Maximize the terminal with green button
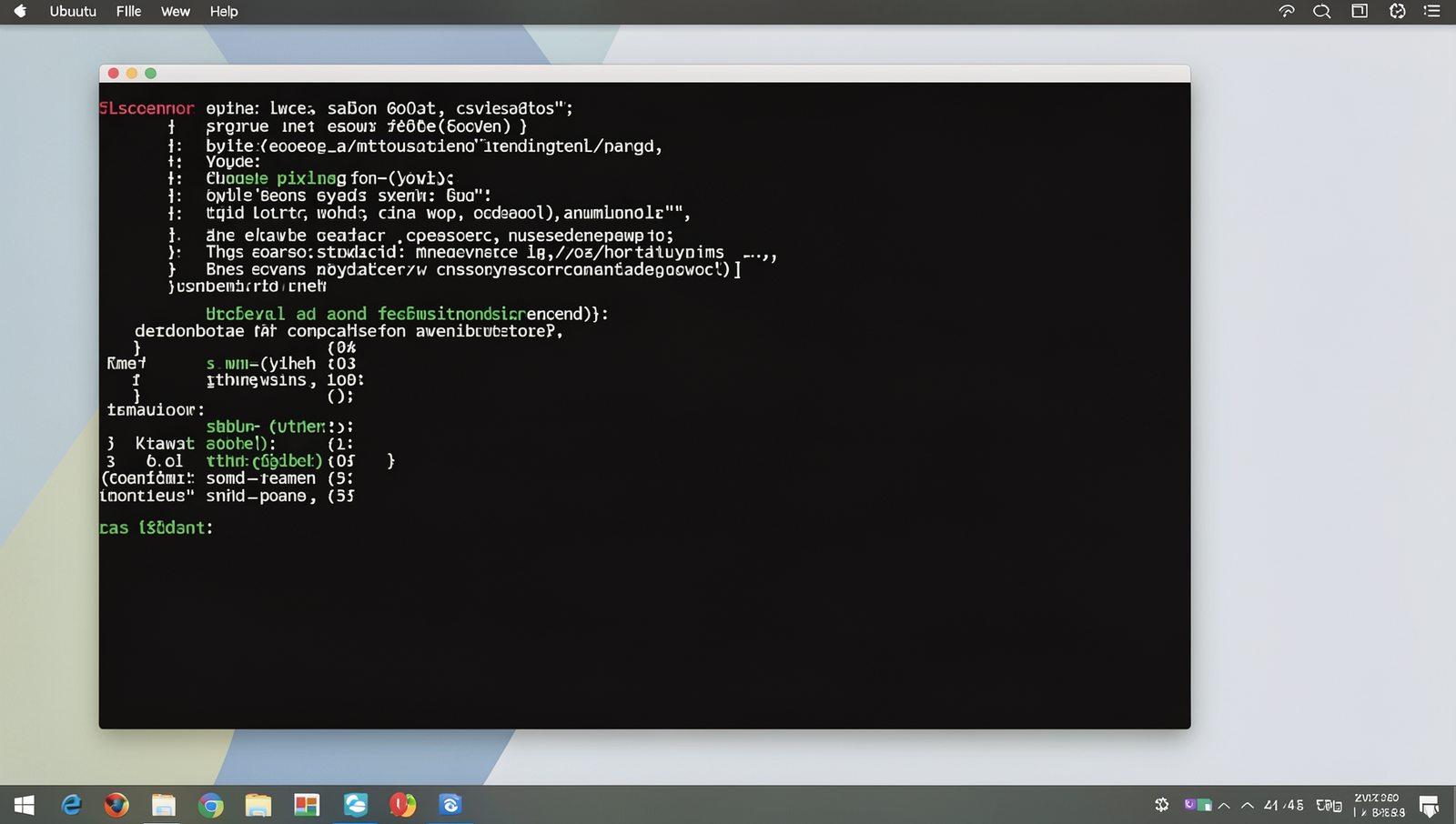Image resolution: width=1456 pixels, height=824 pixels. (151, 73)
